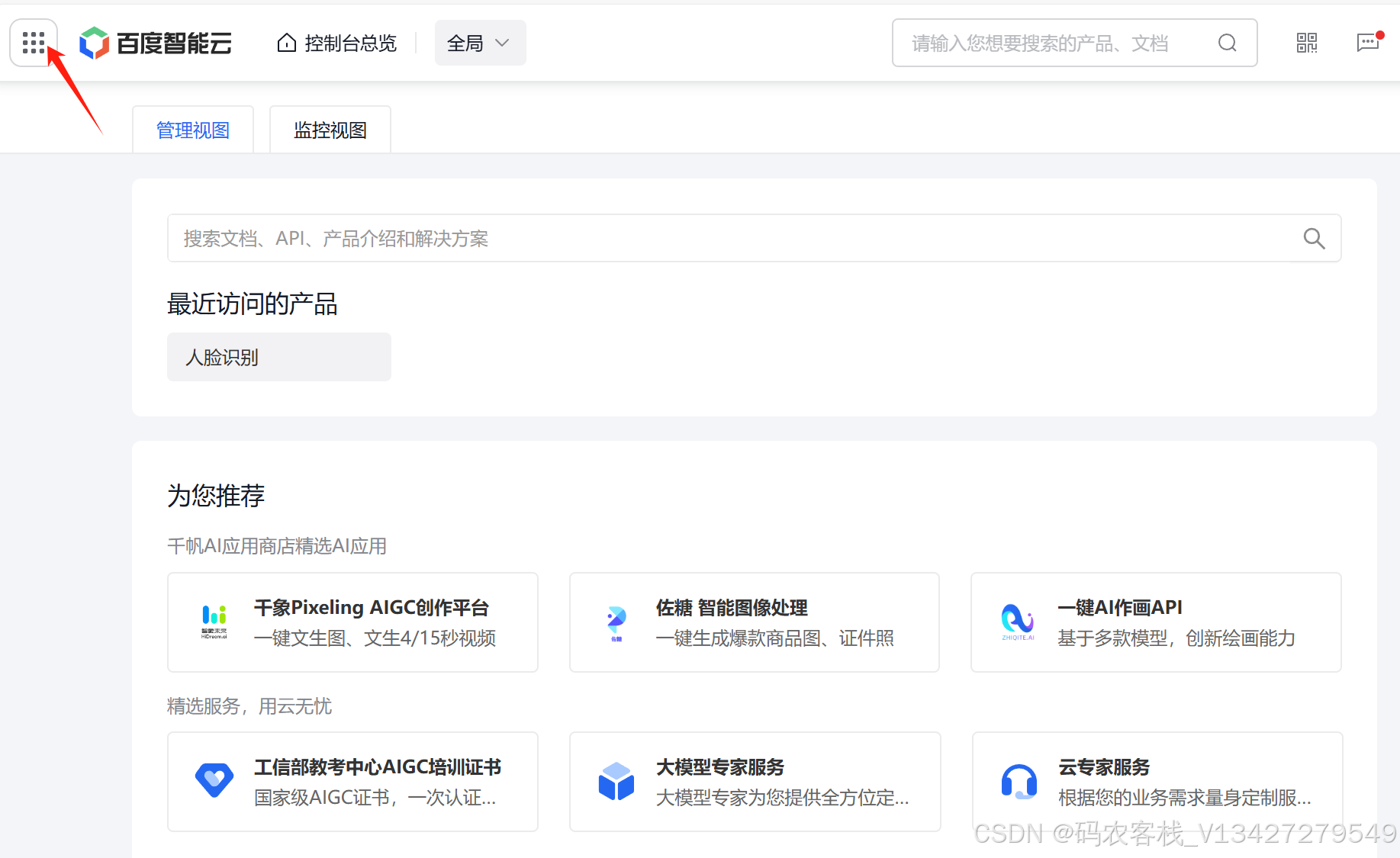Open 控制台总览 console overview

[336, 43]
